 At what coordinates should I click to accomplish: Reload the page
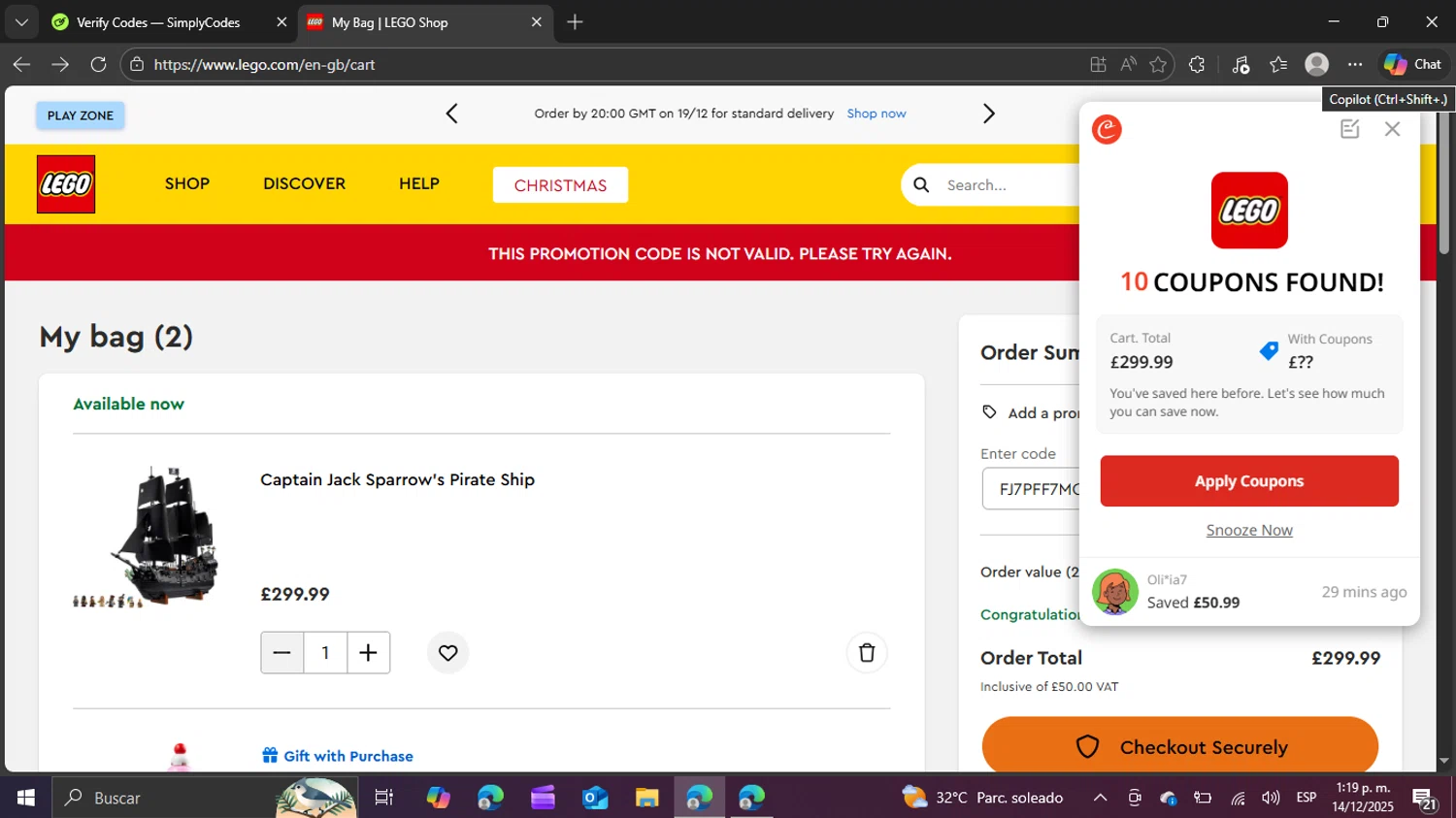pyautogui.click(x=98, y=64)
